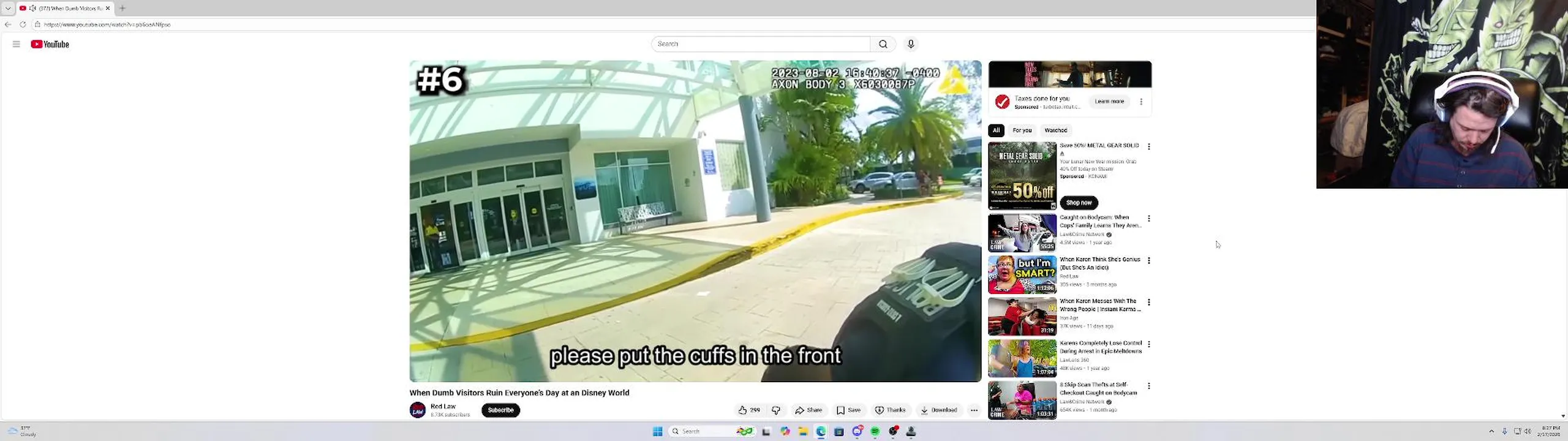Open File Explorer from taskbar

(802, 431)
